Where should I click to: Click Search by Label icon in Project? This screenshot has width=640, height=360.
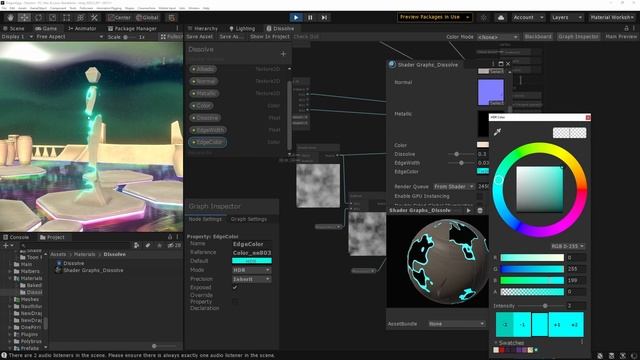(148, 245)
